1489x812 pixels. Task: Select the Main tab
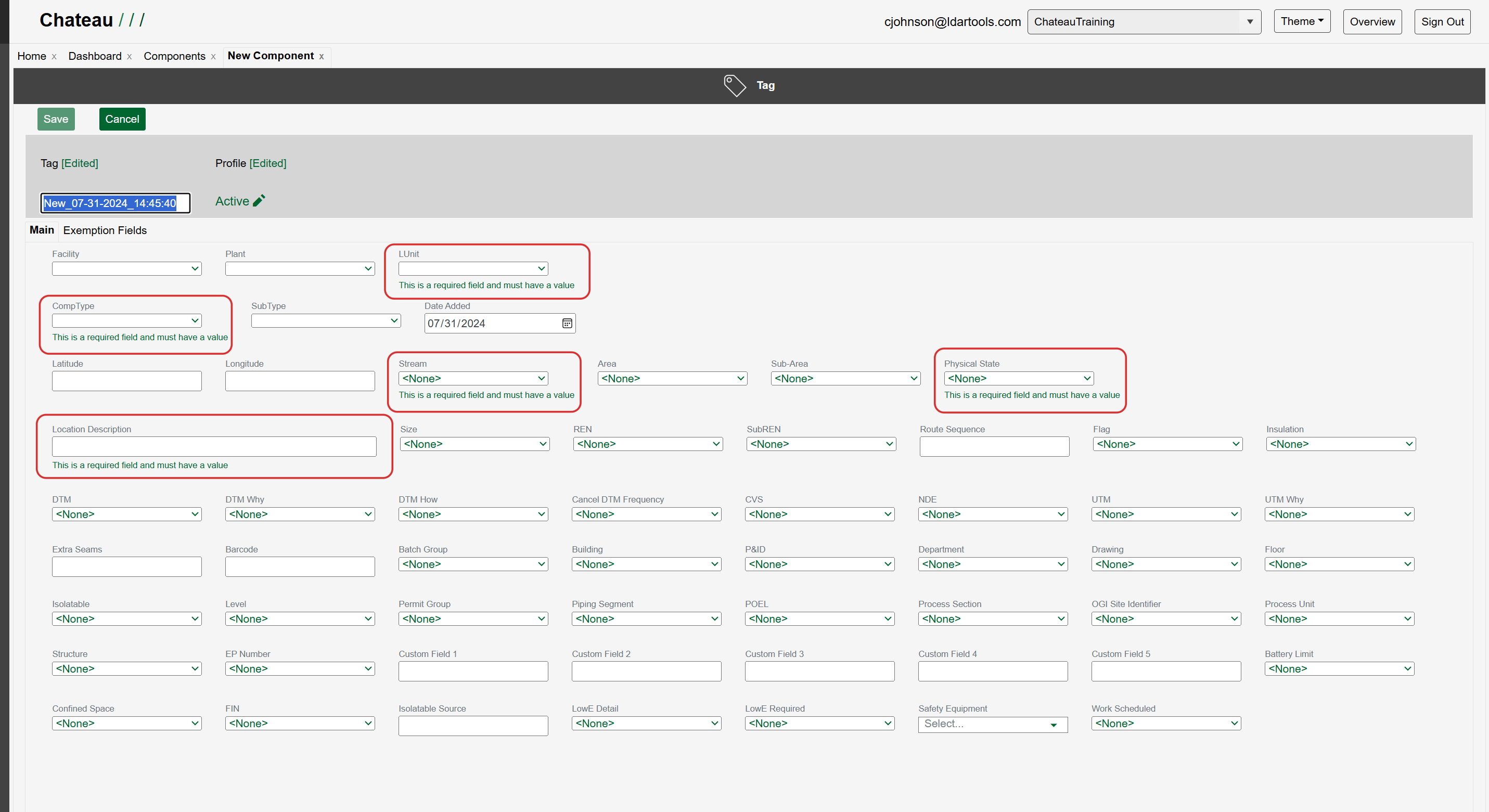coord(42,230)
